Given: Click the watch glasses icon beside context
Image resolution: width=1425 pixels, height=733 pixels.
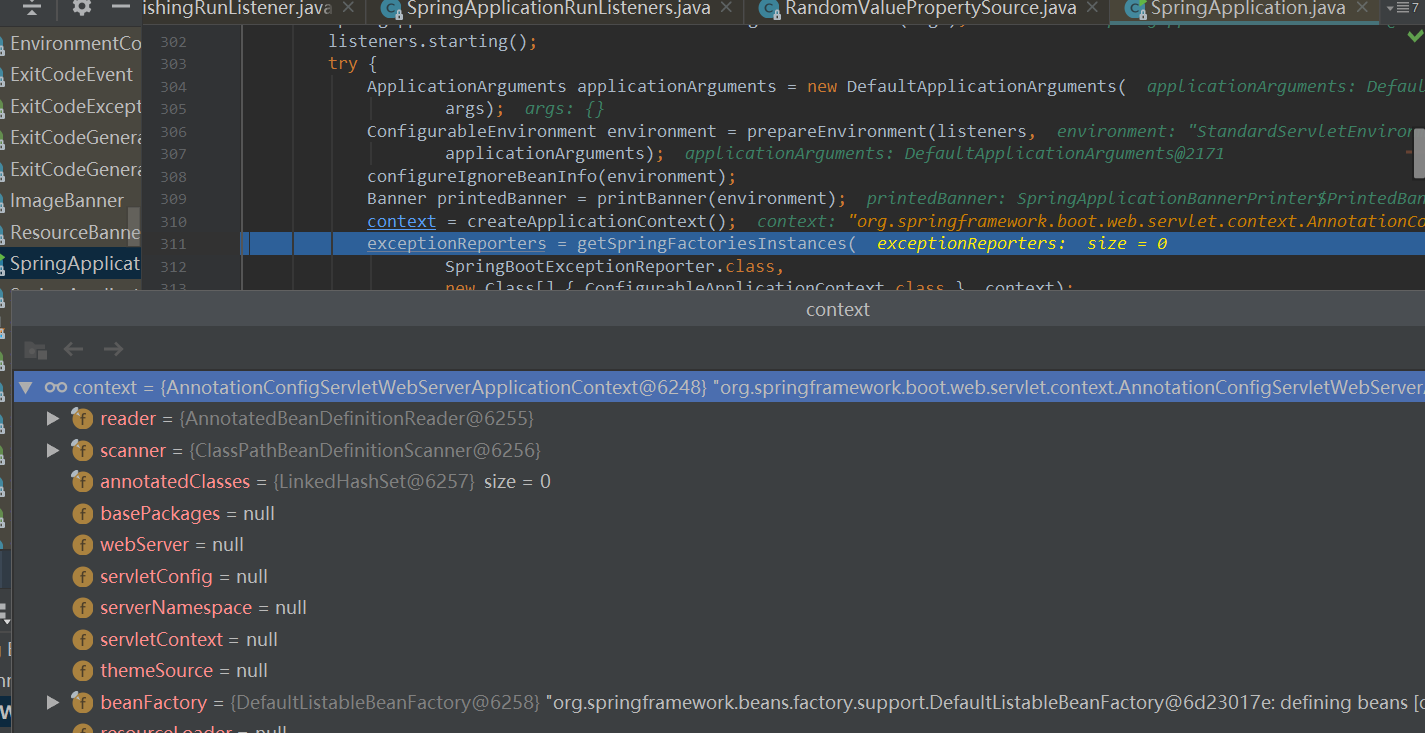Looking at the screenshot, I should 56,388.
